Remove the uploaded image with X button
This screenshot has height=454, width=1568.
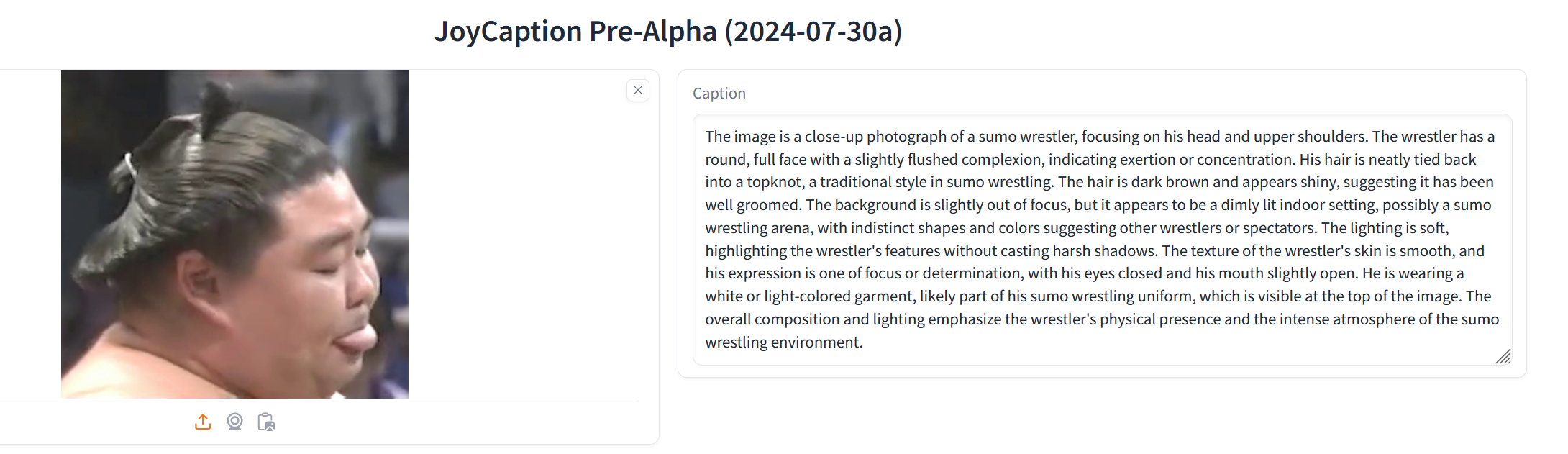[x=638, y=90]
